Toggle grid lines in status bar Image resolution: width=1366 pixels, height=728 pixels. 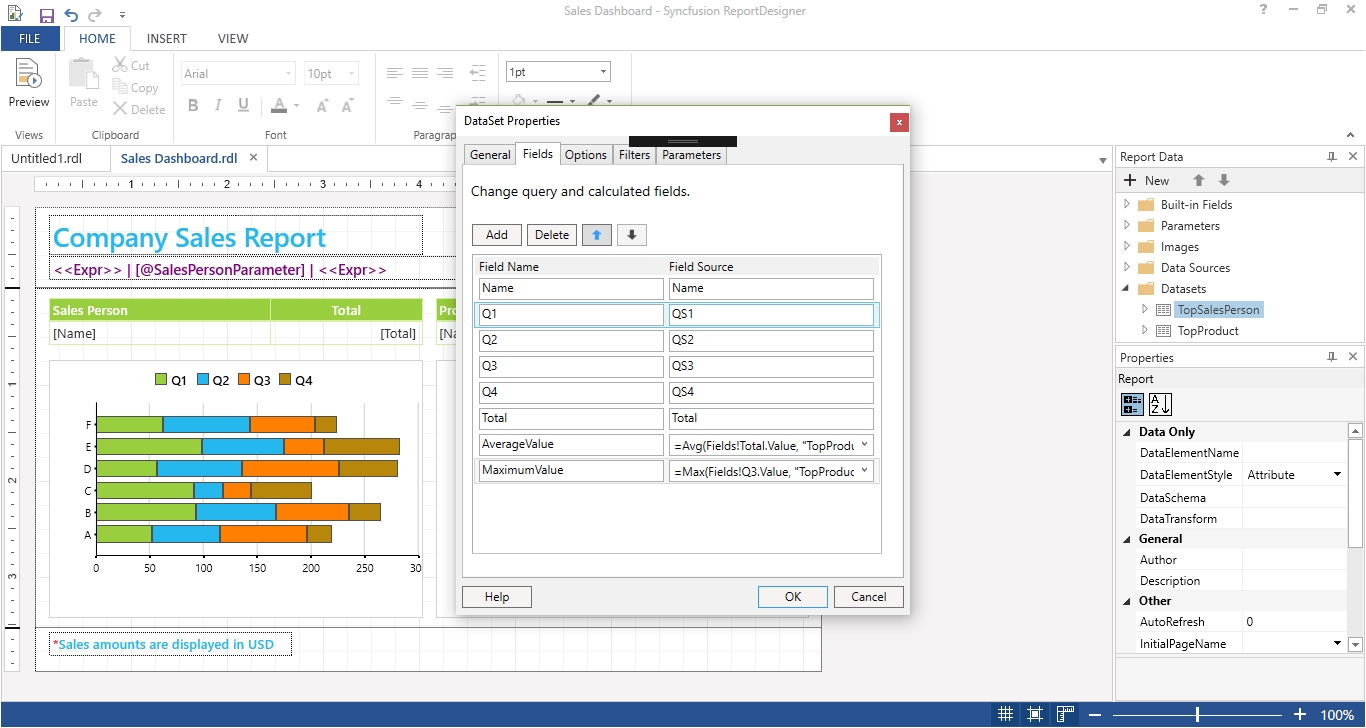1006,715
